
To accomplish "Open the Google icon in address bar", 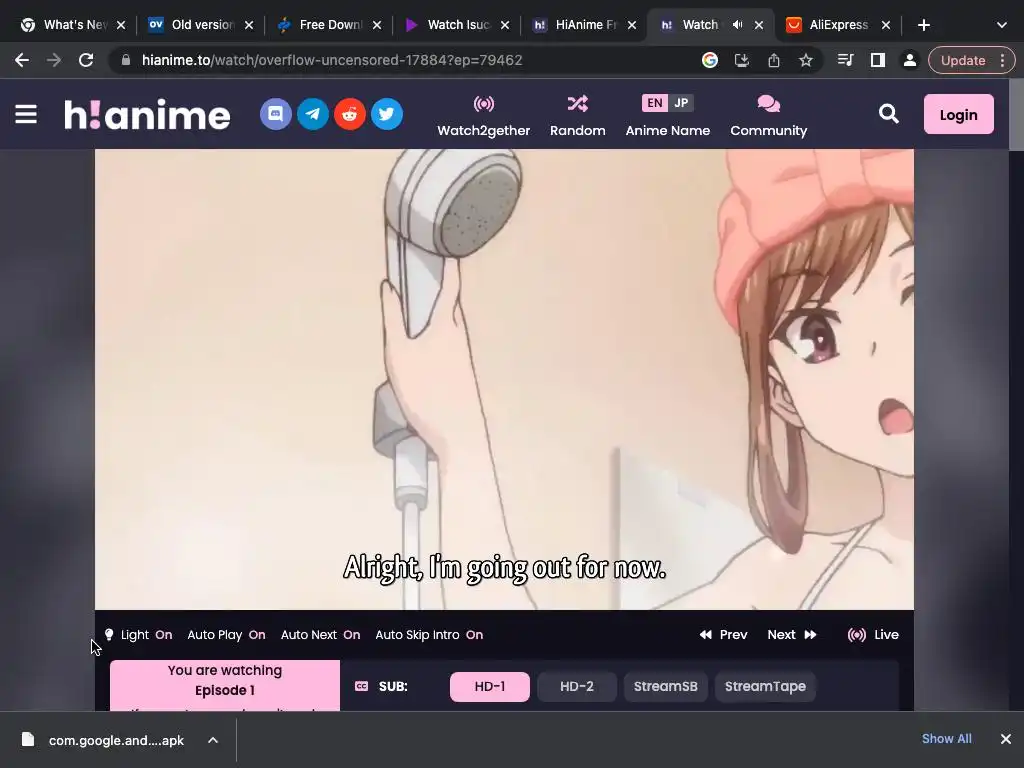I will [x=710, y=60].
